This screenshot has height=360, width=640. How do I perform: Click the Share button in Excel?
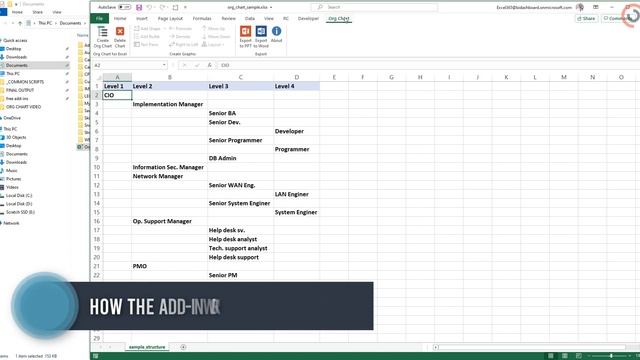(586, 18)
